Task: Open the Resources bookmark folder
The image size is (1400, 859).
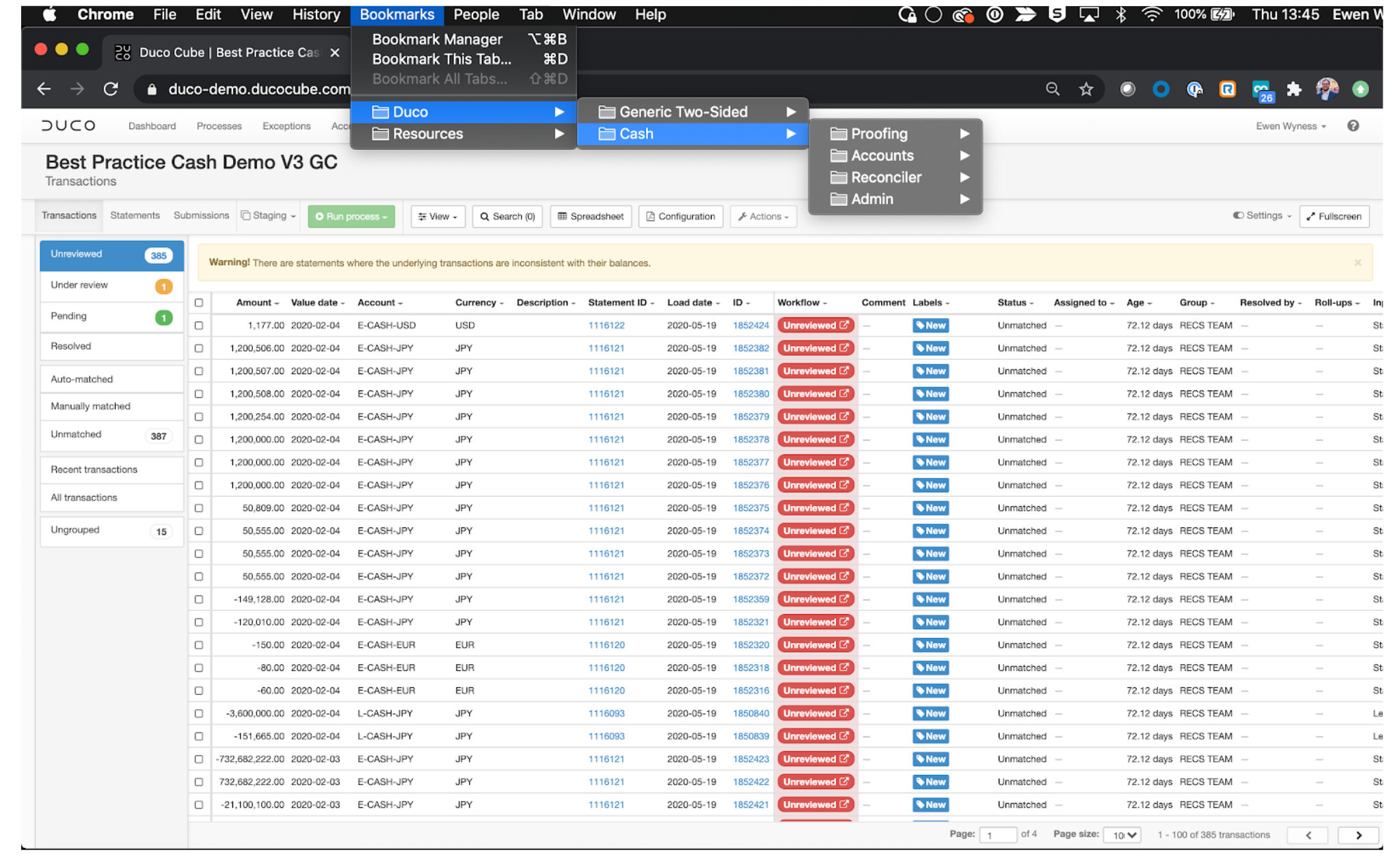Action: tap(463, 134)
